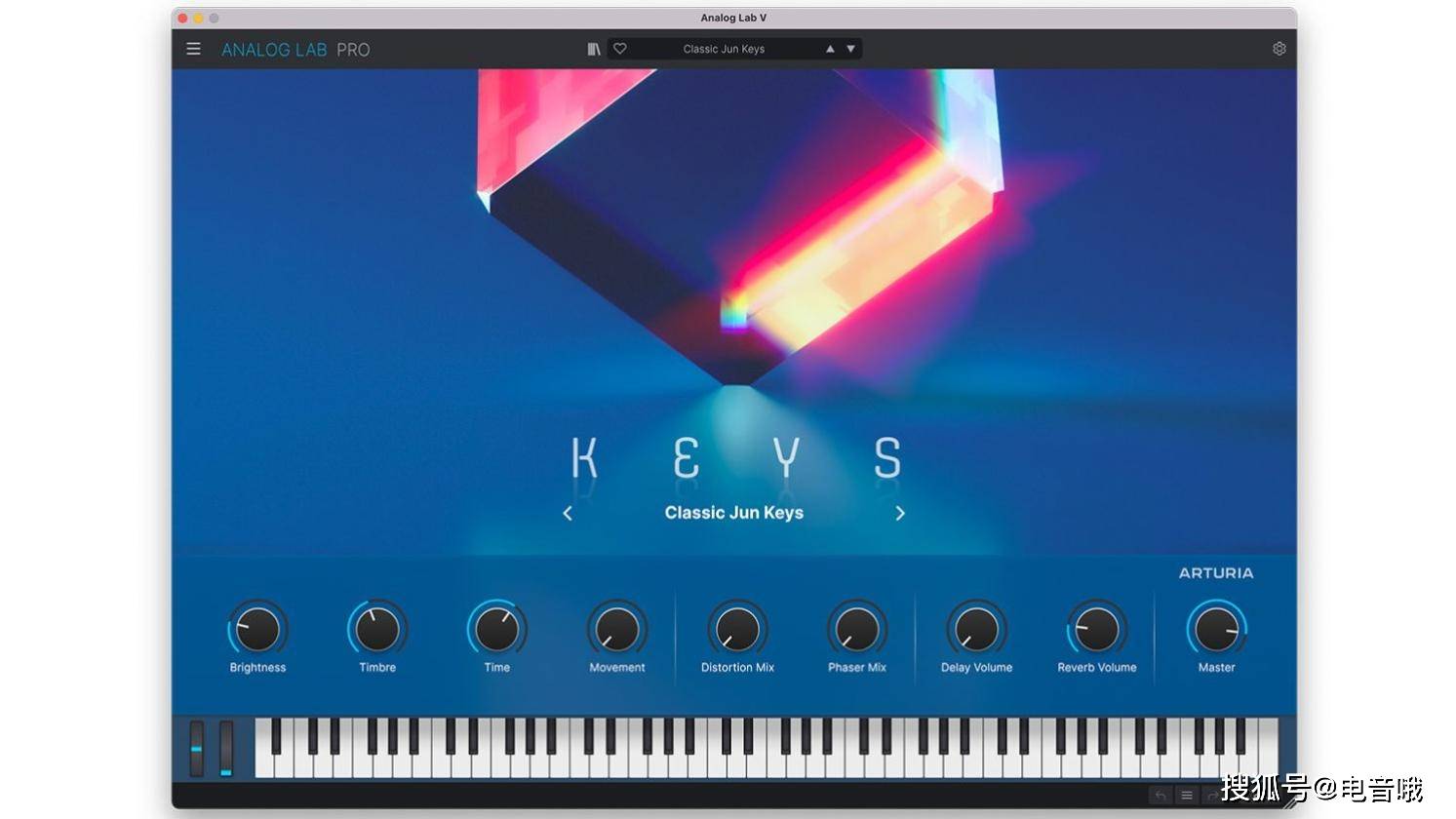The image size is (1456, 819).
Task: Adjust the Time knob
Action: (x=497, y=629)
